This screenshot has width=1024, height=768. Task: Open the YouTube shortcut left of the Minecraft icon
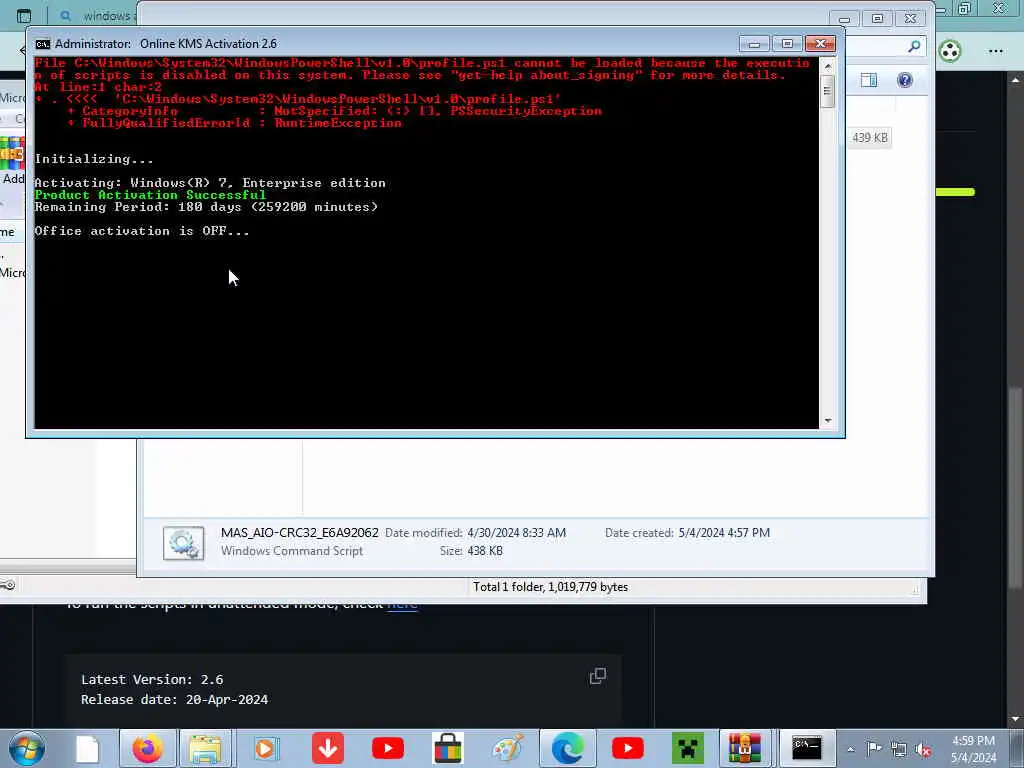(x=628, y=748)
